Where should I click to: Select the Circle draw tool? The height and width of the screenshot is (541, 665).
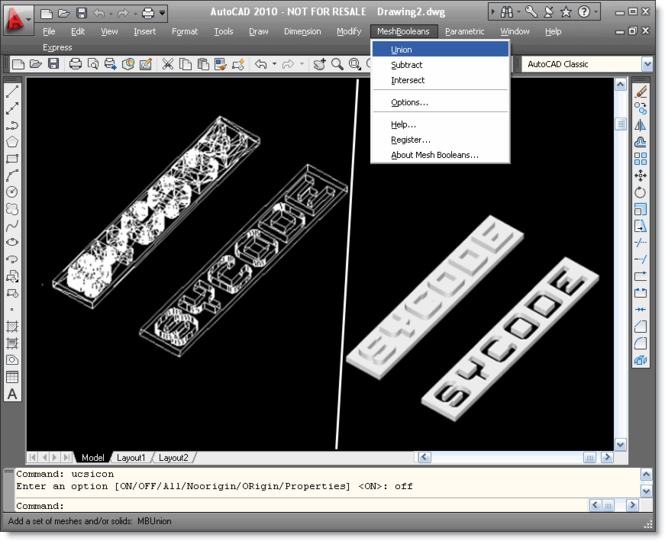coord(12,192)
